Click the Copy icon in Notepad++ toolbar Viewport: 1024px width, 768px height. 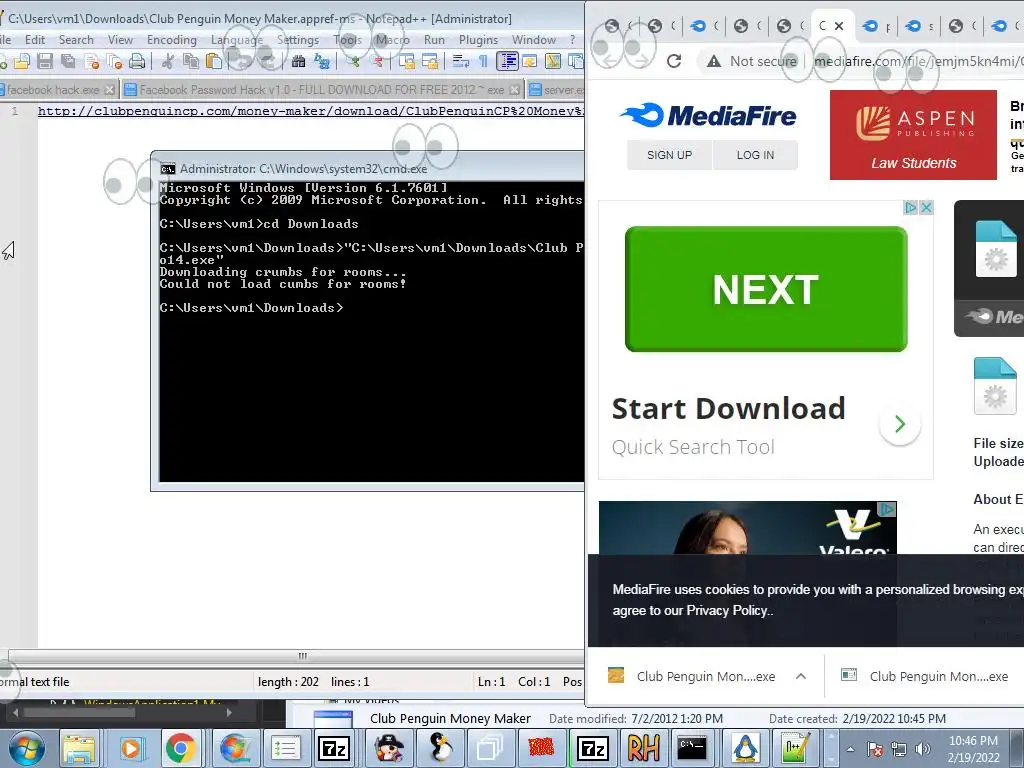pyautogui.click(x=191, y=62)
